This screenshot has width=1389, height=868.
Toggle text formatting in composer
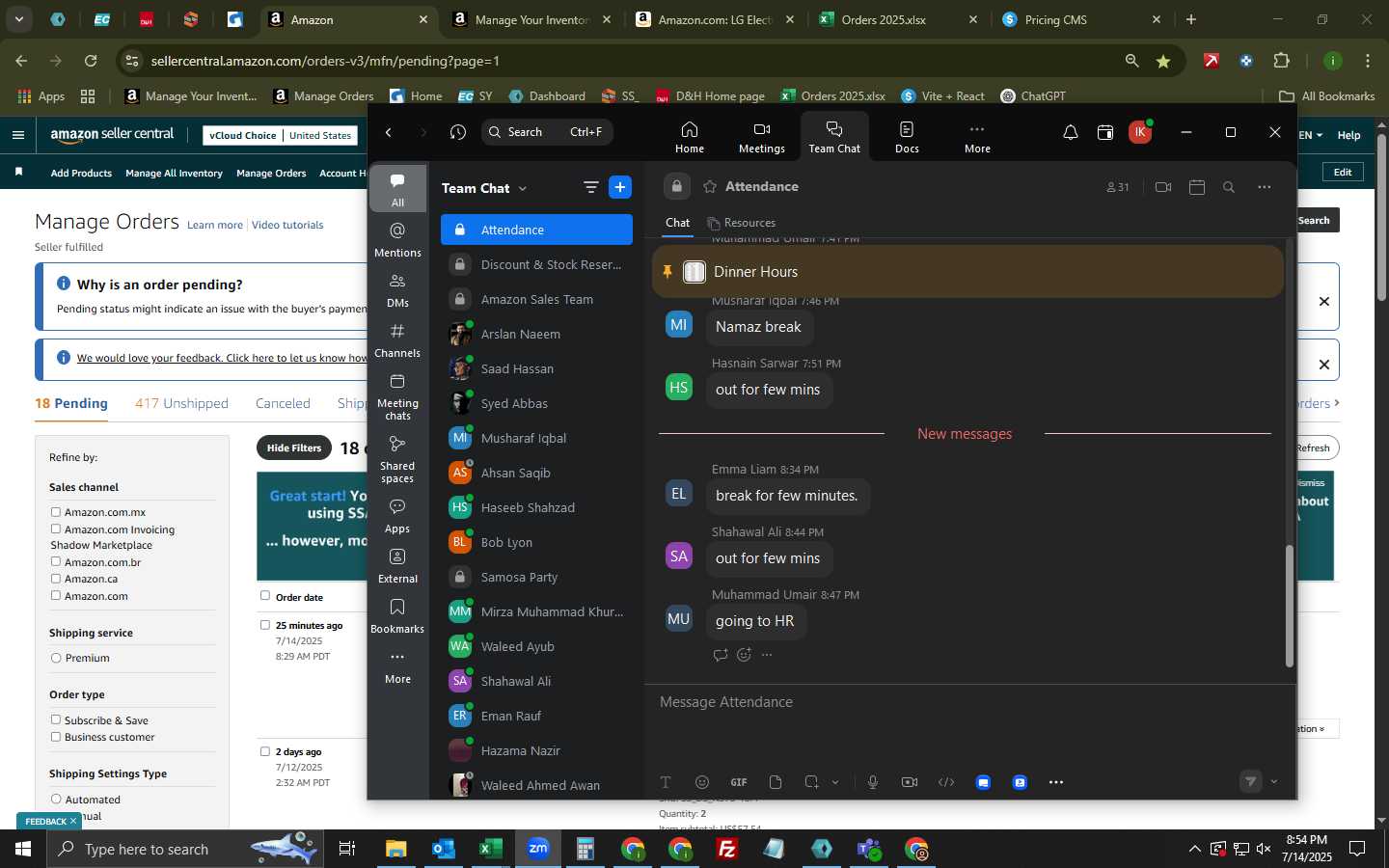tap(666, 782)
